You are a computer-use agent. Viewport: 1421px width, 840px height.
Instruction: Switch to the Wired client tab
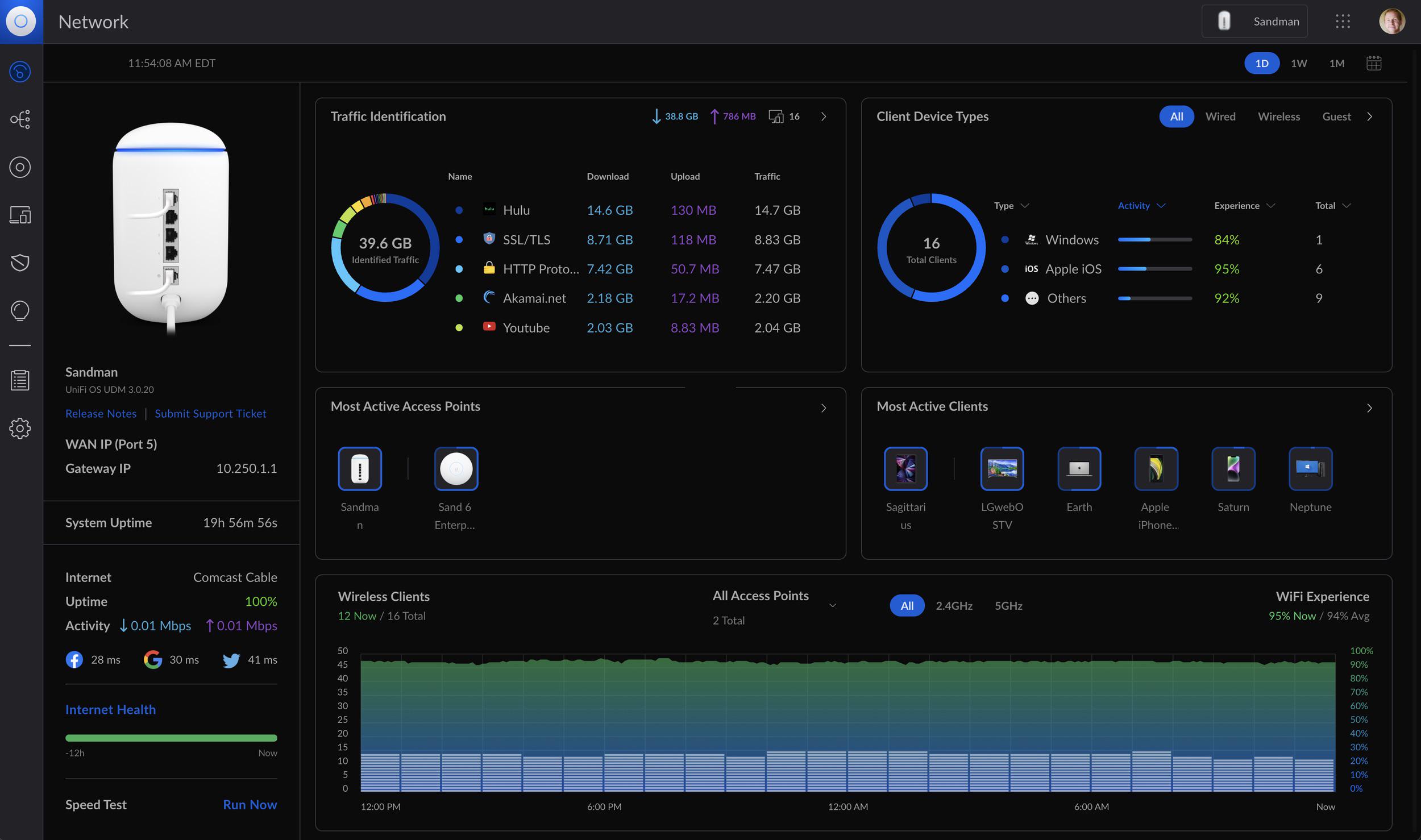pos(1220,117)
